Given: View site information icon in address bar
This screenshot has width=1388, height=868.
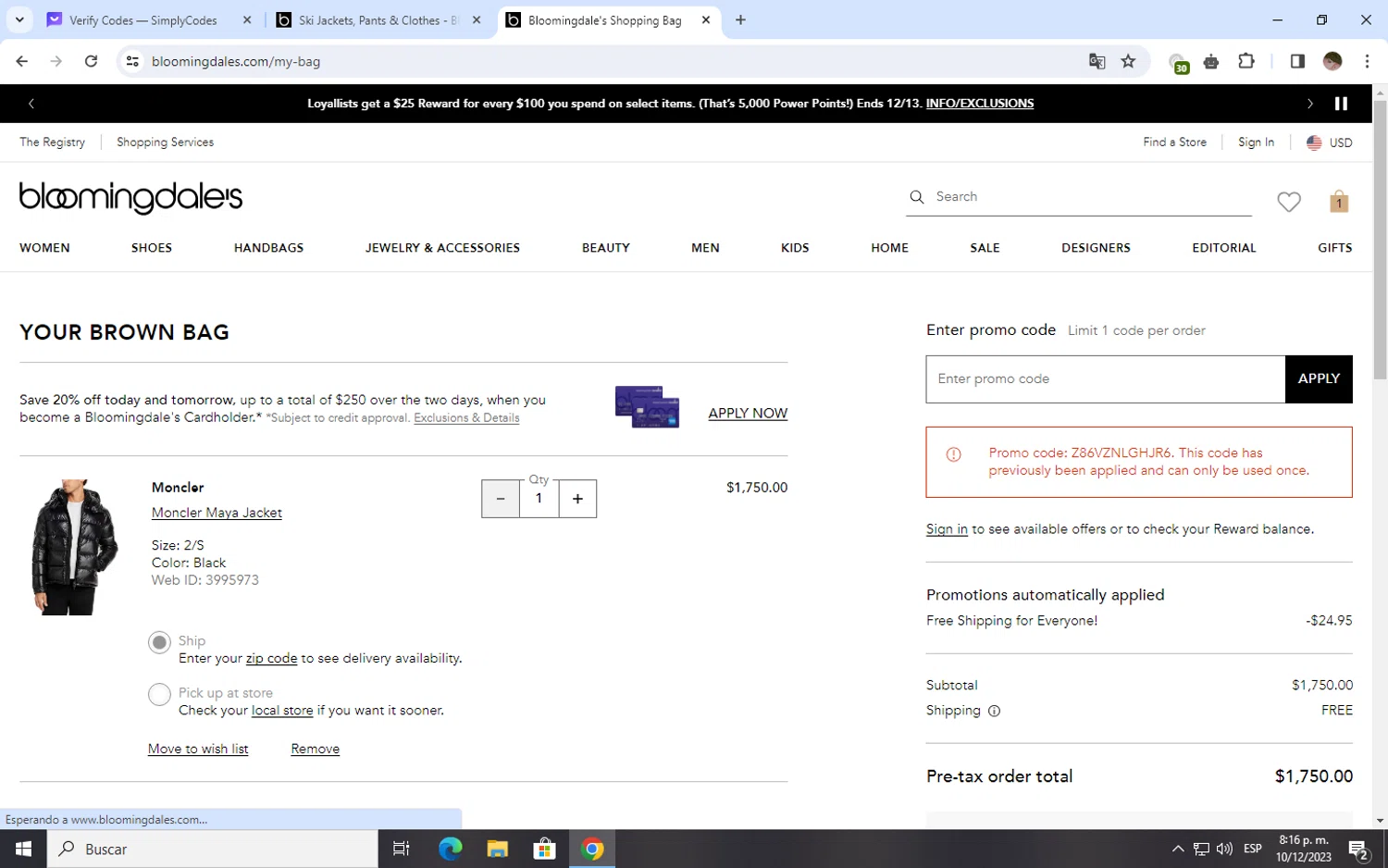Looking at the screenshot, I should coord(132,61).
